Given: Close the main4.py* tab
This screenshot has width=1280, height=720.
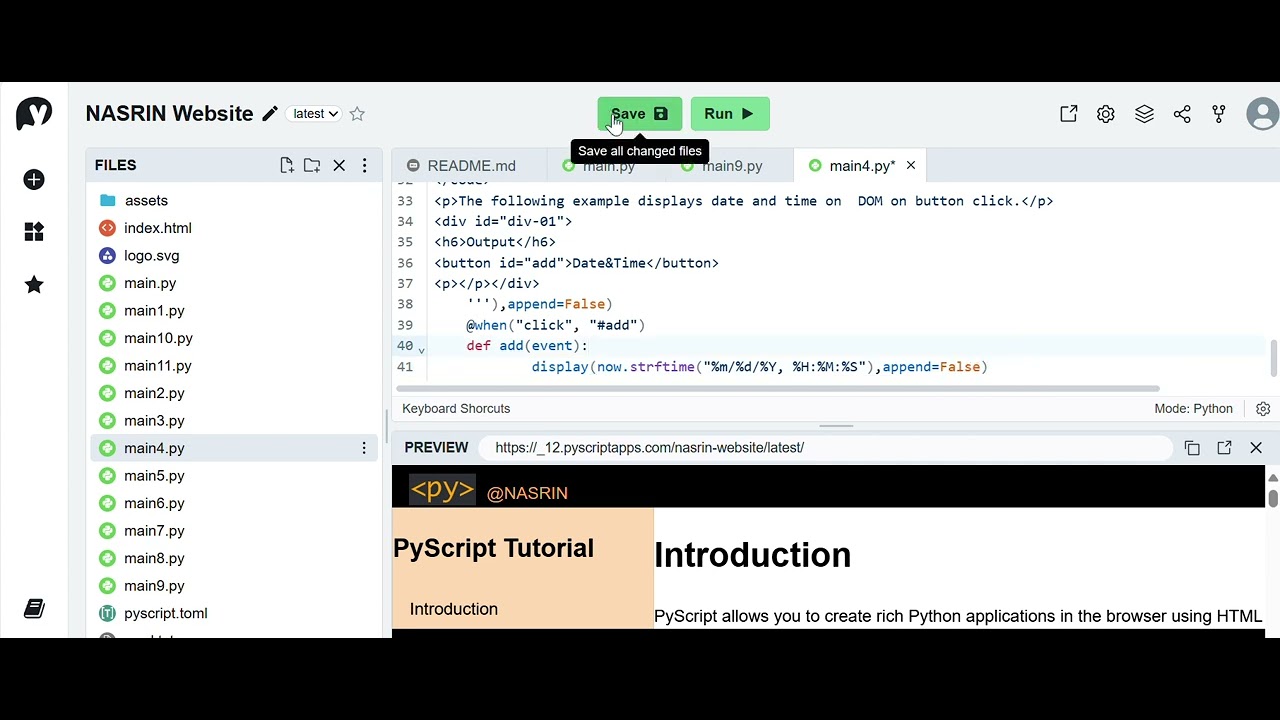Looking at the screenshot, I should tap(911, 166).
